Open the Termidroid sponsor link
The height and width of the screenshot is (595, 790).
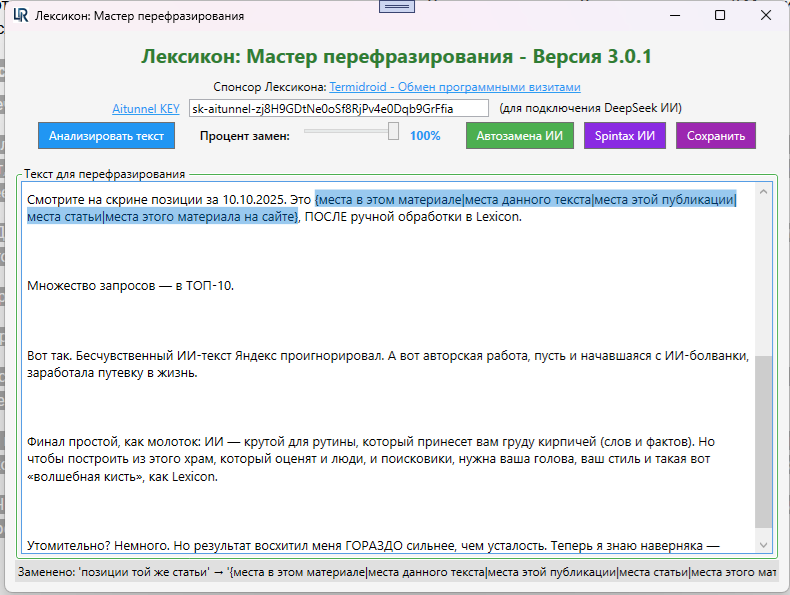click(x=455, y=87)
